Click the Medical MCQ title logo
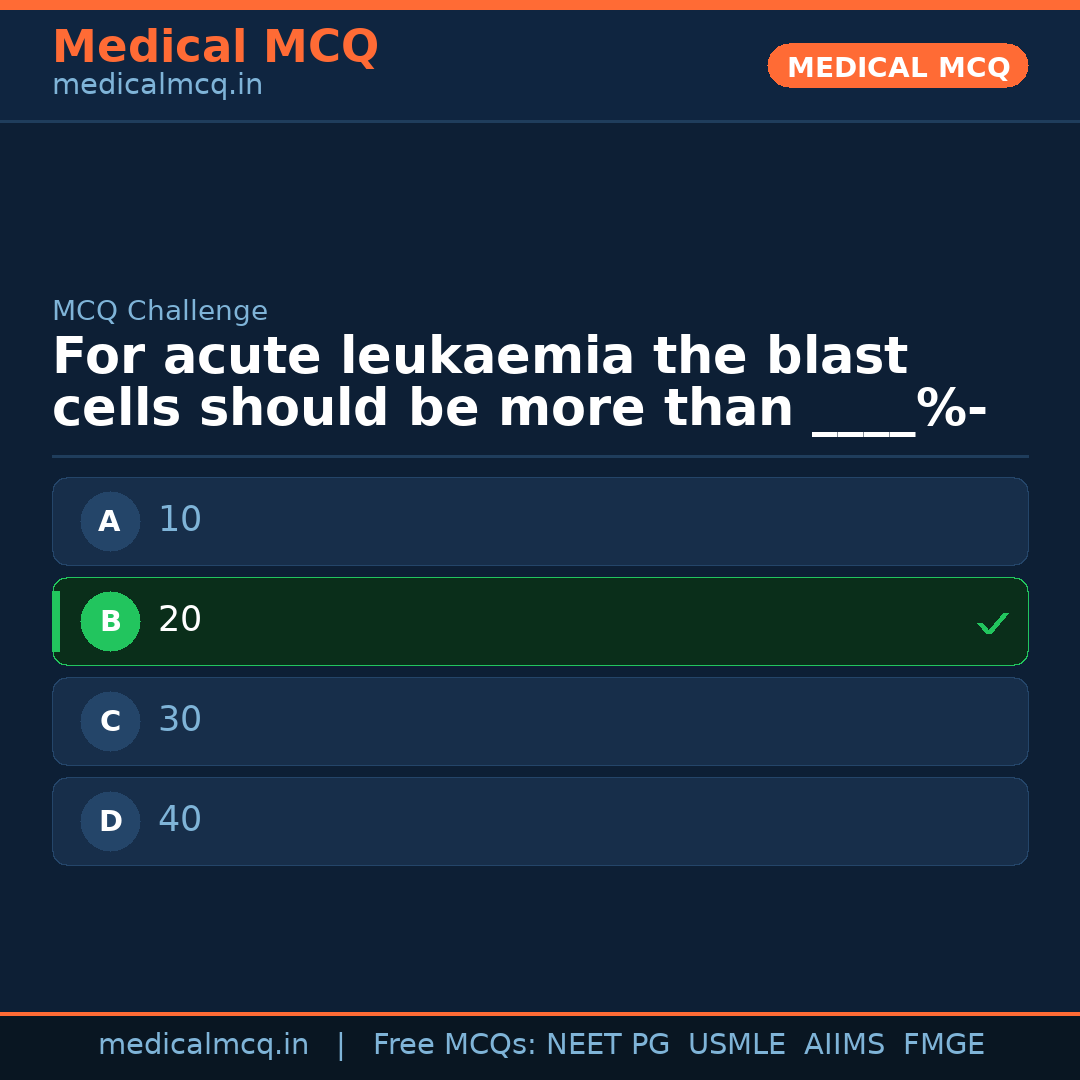This screenshot has height=1080, width=1080. 215,47
